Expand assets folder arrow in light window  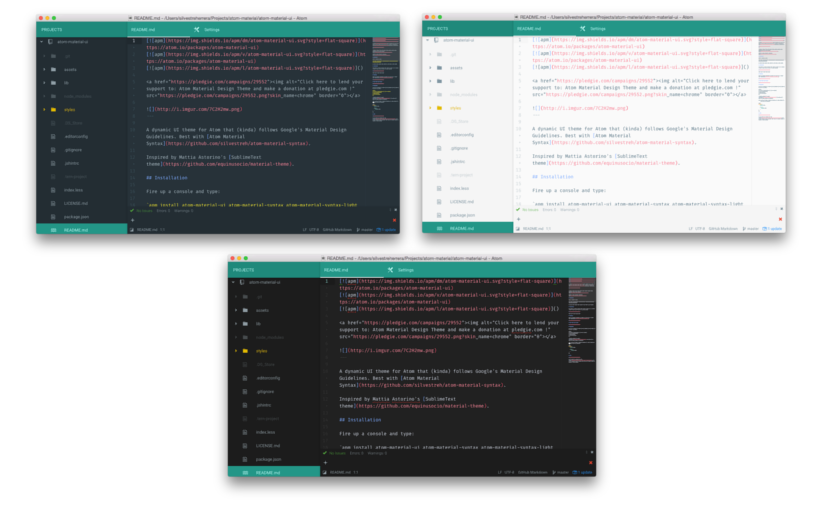coord(430,68)
